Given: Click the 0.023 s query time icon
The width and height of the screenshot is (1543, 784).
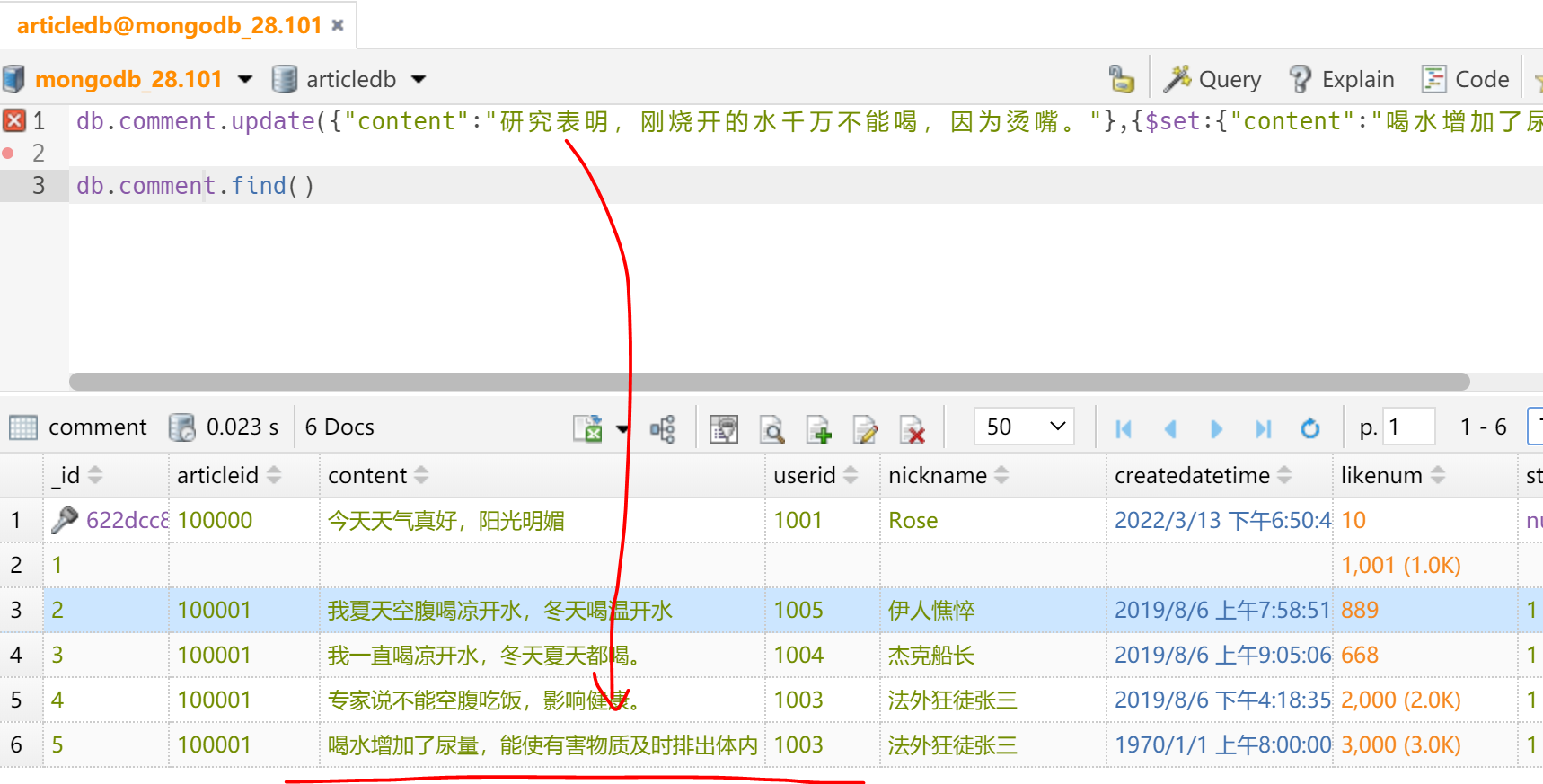Looking at the screenshot, I should 182,427.
